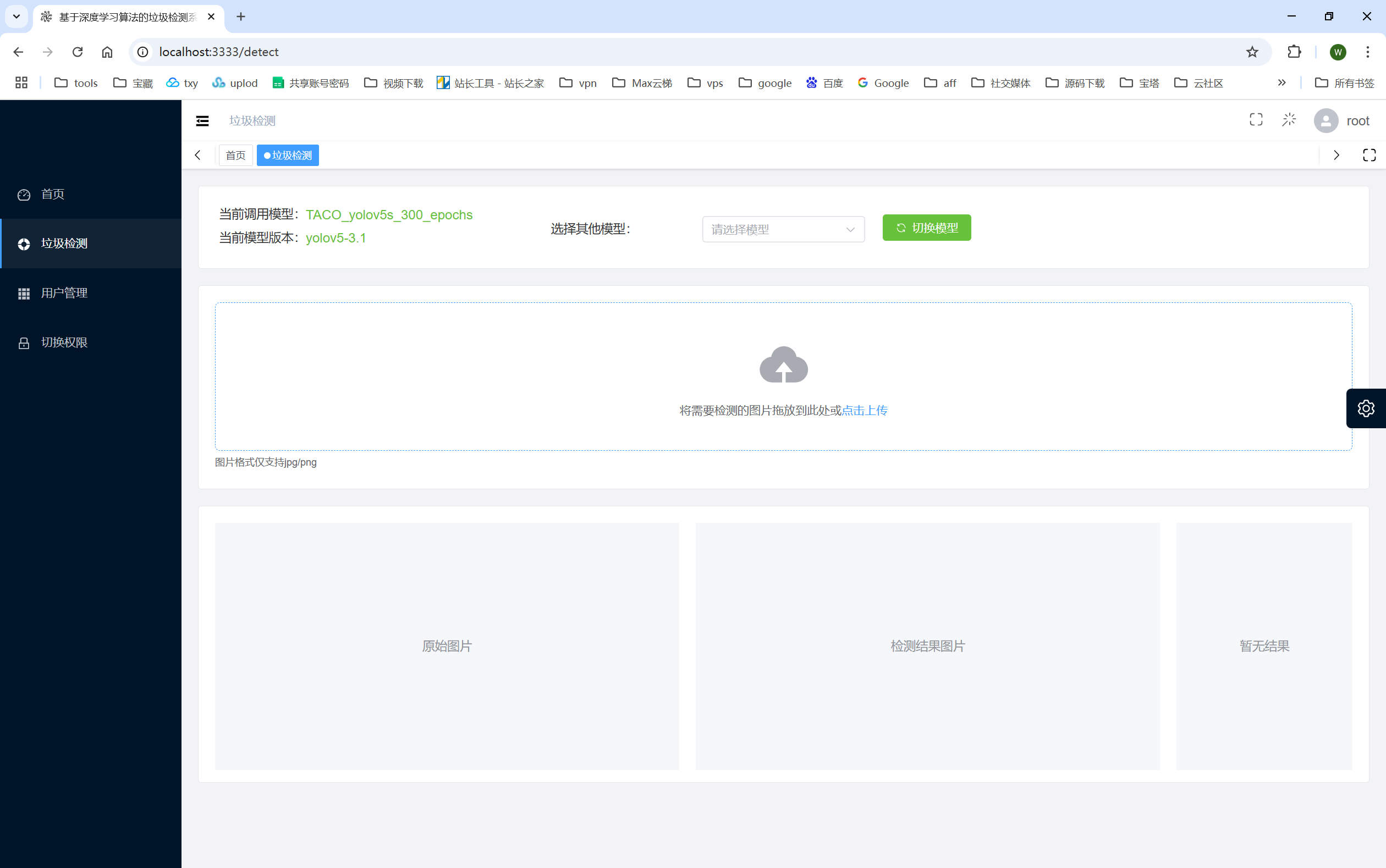
Task: Open the txy bookmark
Action: [x=182, y=82]
